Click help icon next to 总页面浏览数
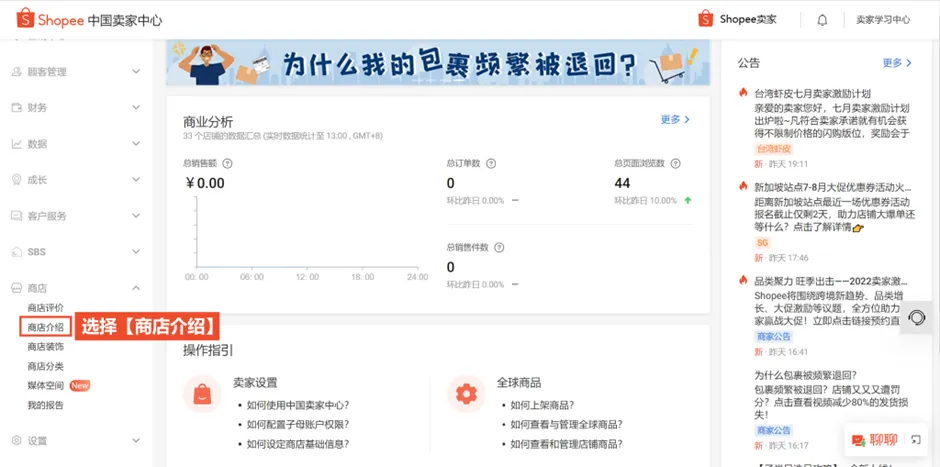Screen dimensions: 940x467 [676, 163]
